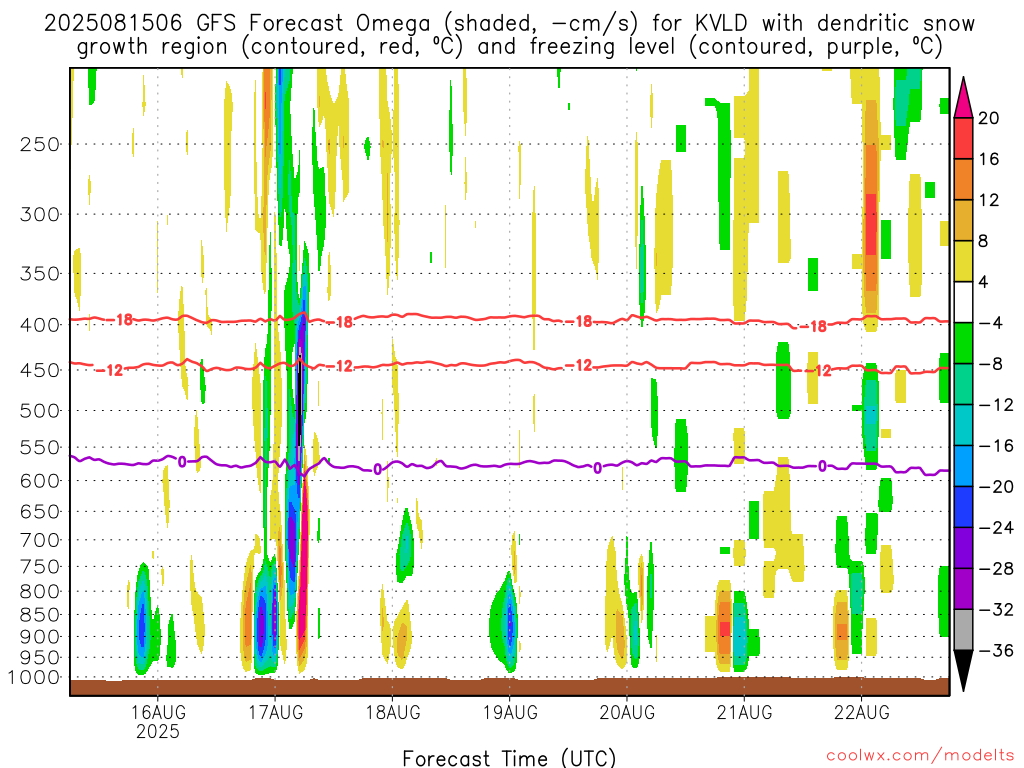Click the red 16 to 20 colorbar segment
This screenshot has height=768, width=1024.
pyautogui.click(x=963, y=138)
